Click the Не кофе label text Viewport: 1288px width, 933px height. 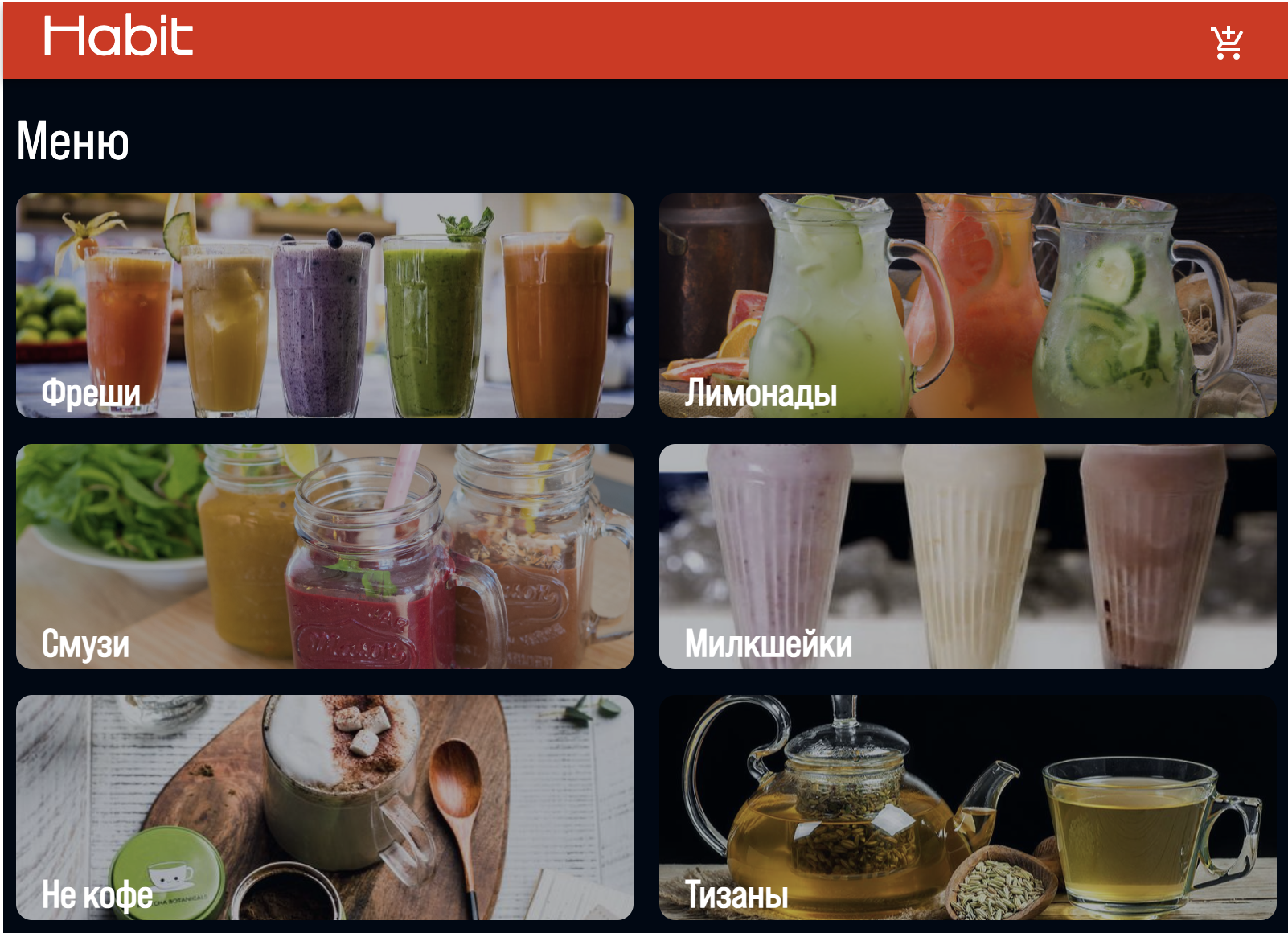point(96,895)
